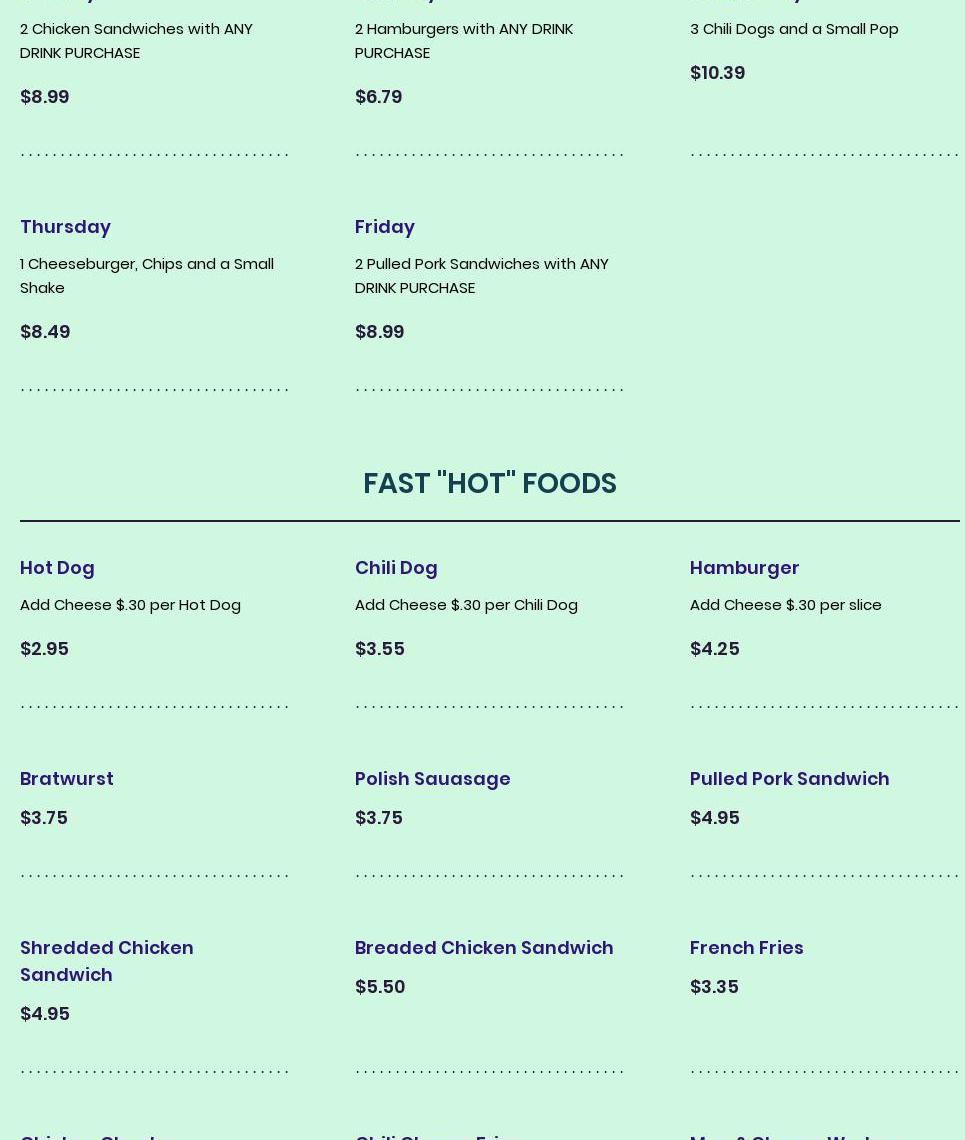Click the $2.95 Hot Dog price
This screenshot has width=965, height=1140.
tap(44, 649)
